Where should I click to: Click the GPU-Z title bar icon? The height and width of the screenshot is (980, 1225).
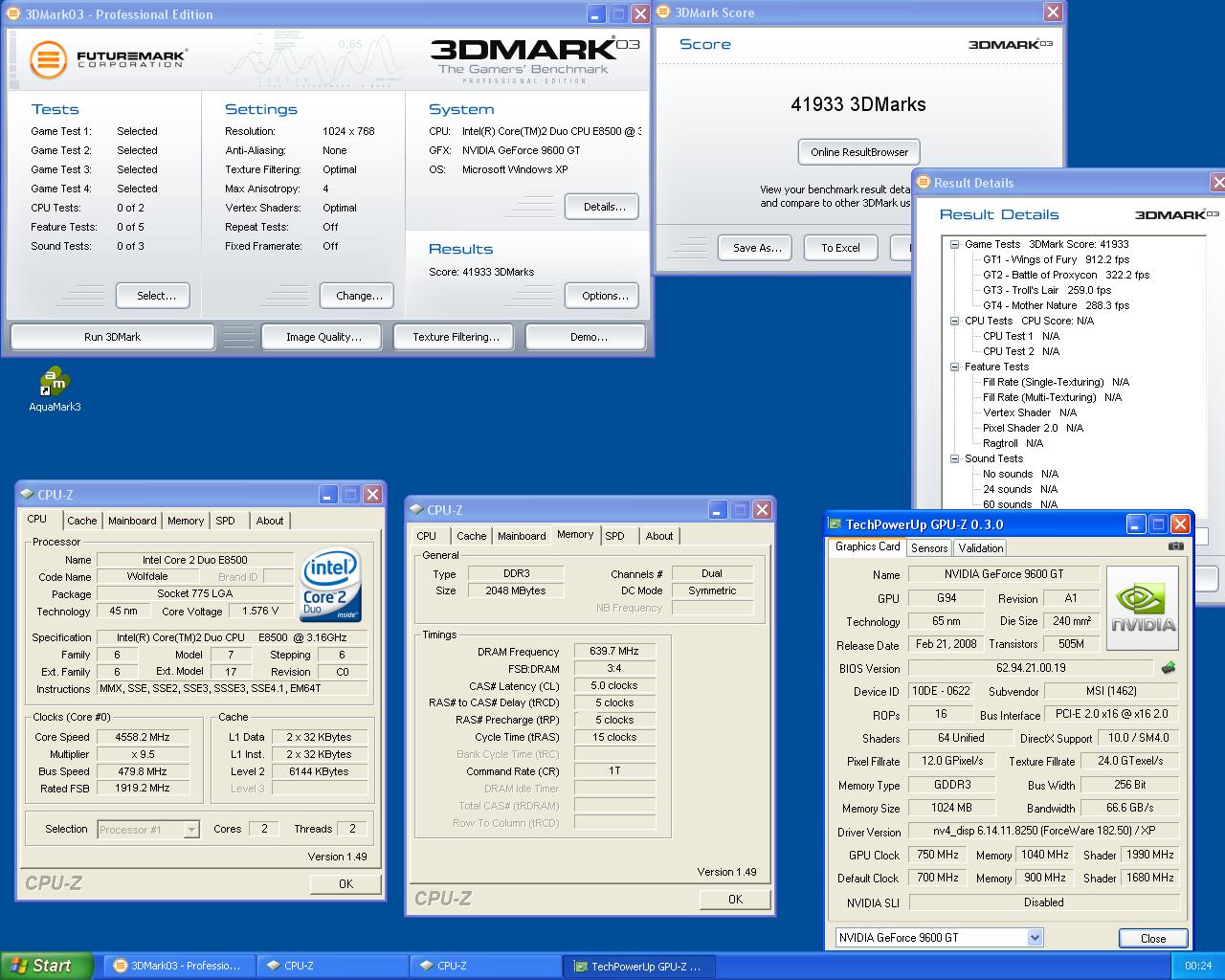pyautogui.click(x=835, y=524)
